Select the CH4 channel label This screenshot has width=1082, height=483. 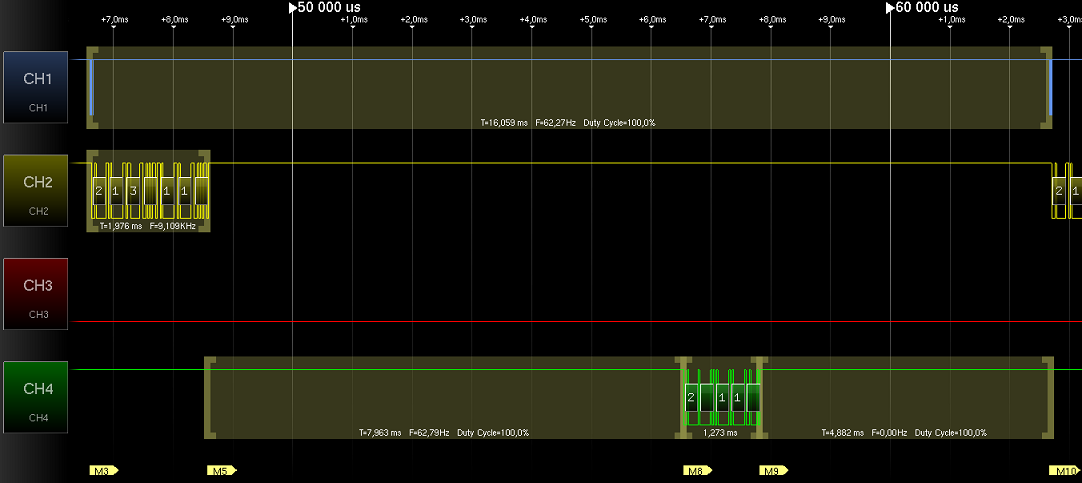(x=36, y=397)
